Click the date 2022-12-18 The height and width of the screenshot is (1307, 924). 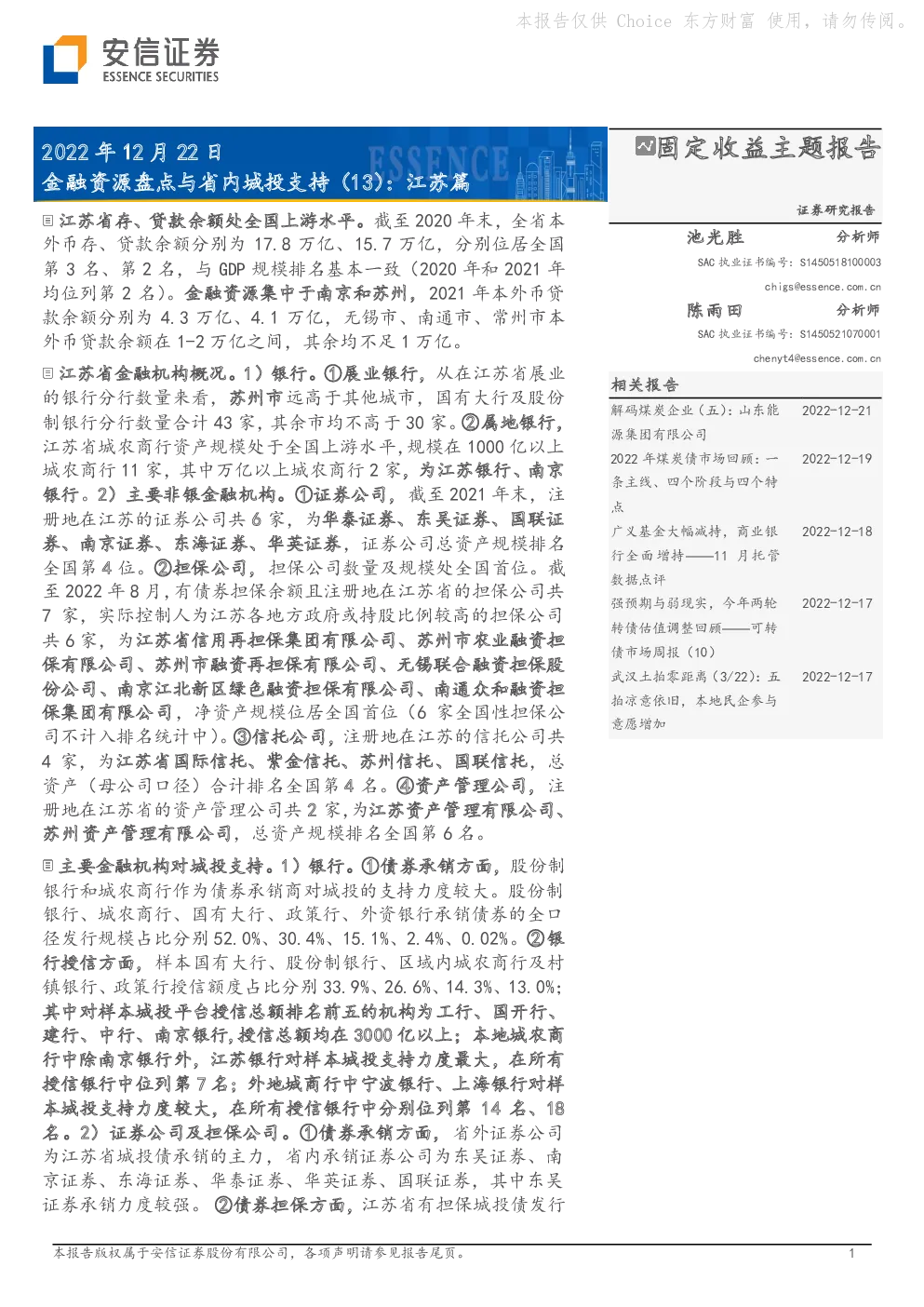pos(837,532)
